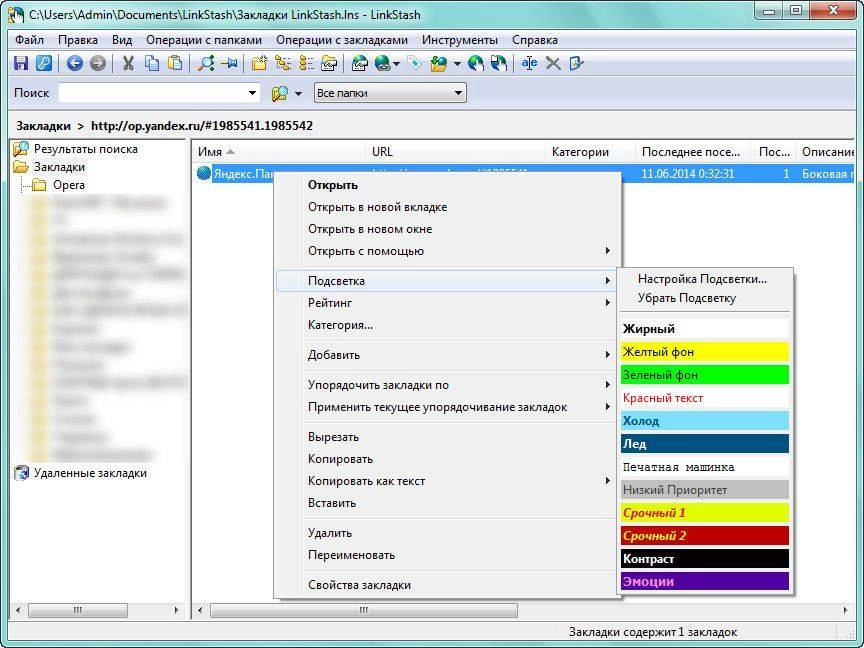The height and width of the screenshot is (648, 864).
Task: Click the New Folder icon with star
Action: 259,63
